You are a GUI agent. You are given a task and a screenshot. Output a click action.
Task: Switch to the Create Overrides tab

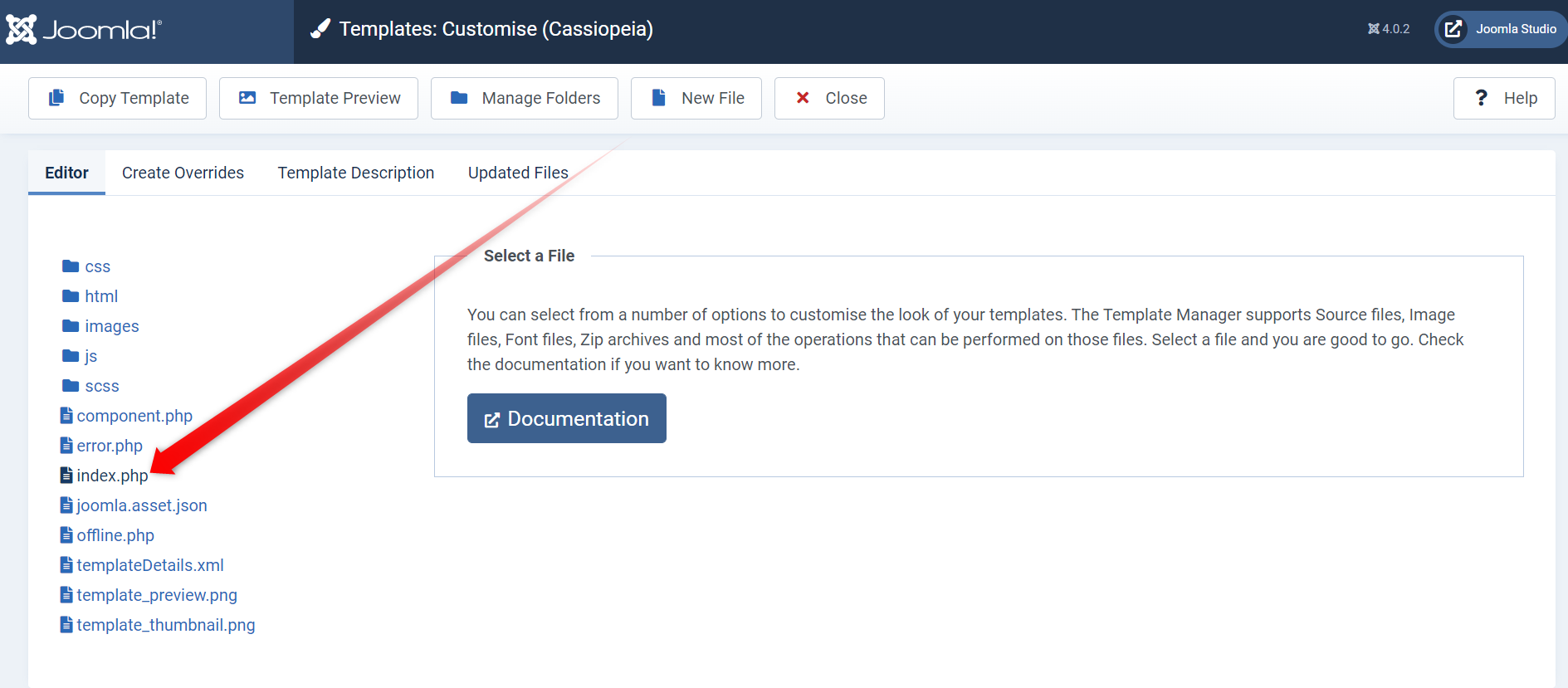183,173
